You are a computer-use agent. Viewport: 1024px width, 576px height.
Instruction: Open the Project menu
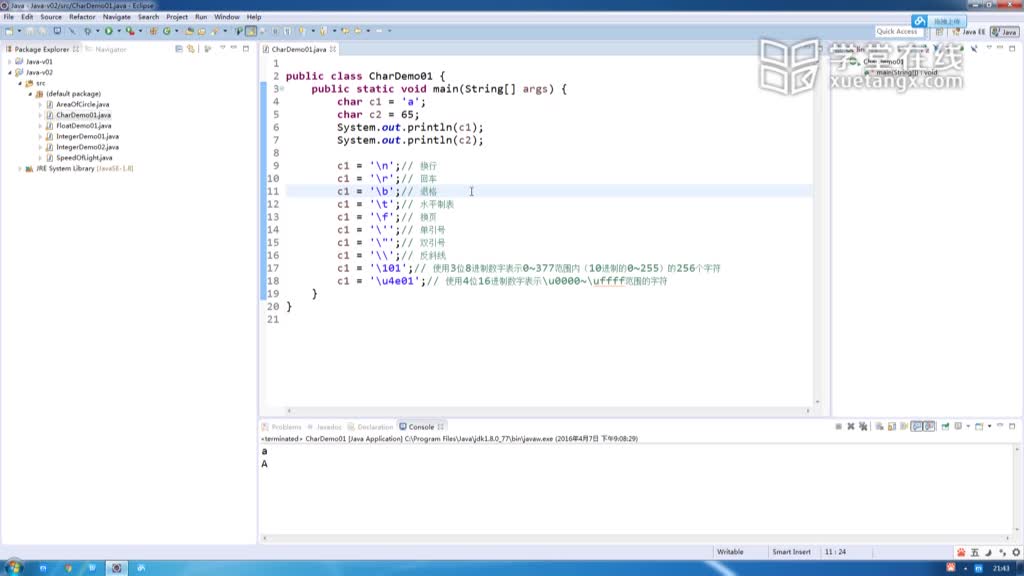176,17
